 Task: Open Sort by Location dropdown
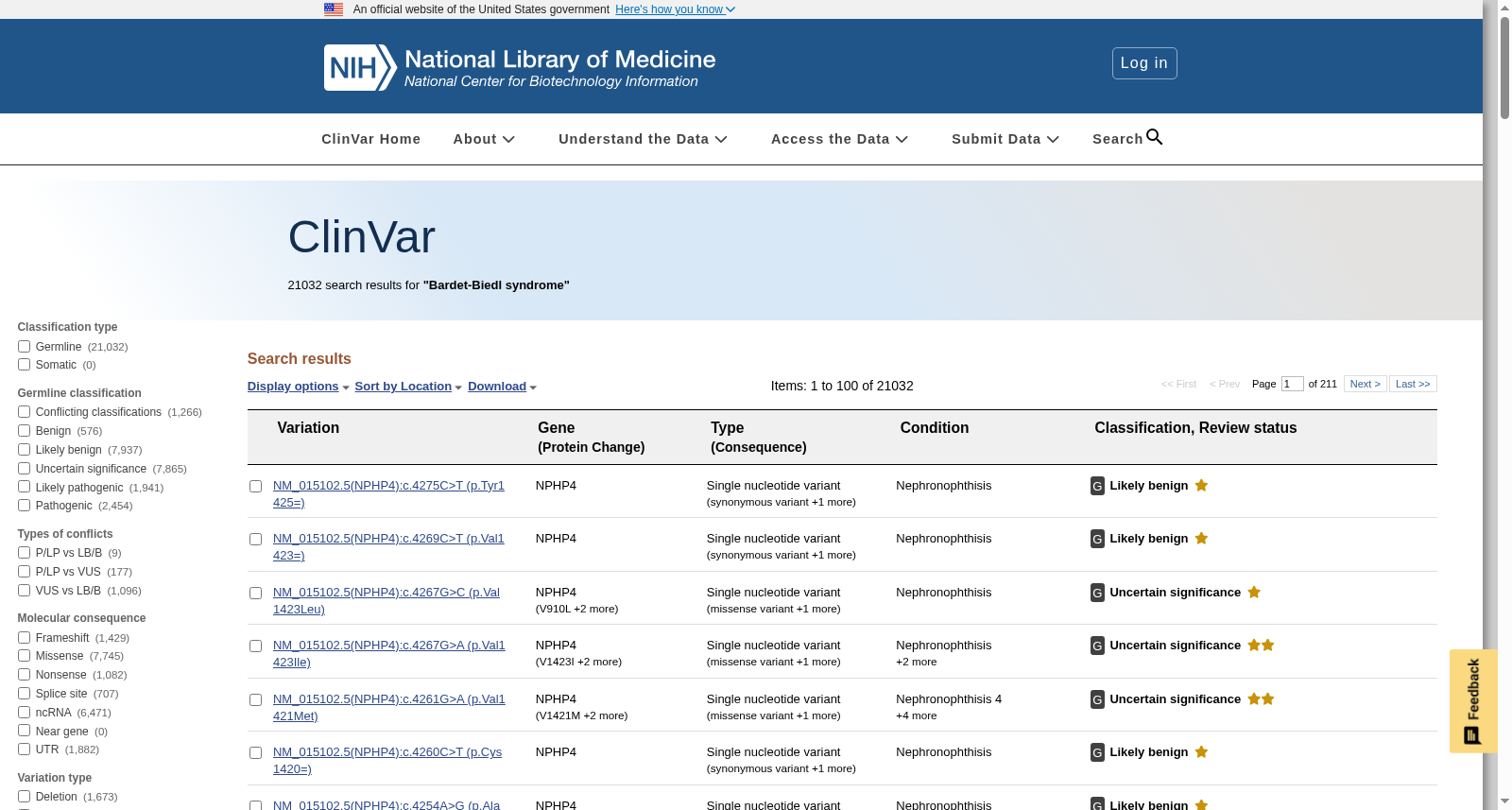click(408, 387)
